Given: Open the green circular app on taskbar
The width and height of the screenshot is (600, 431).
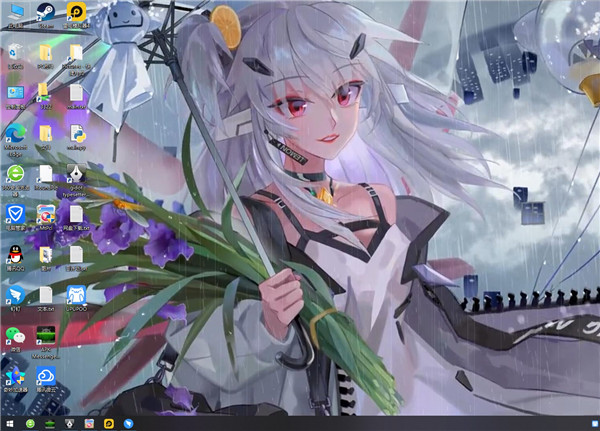Looking at the screenshot, I should (30, 423).
